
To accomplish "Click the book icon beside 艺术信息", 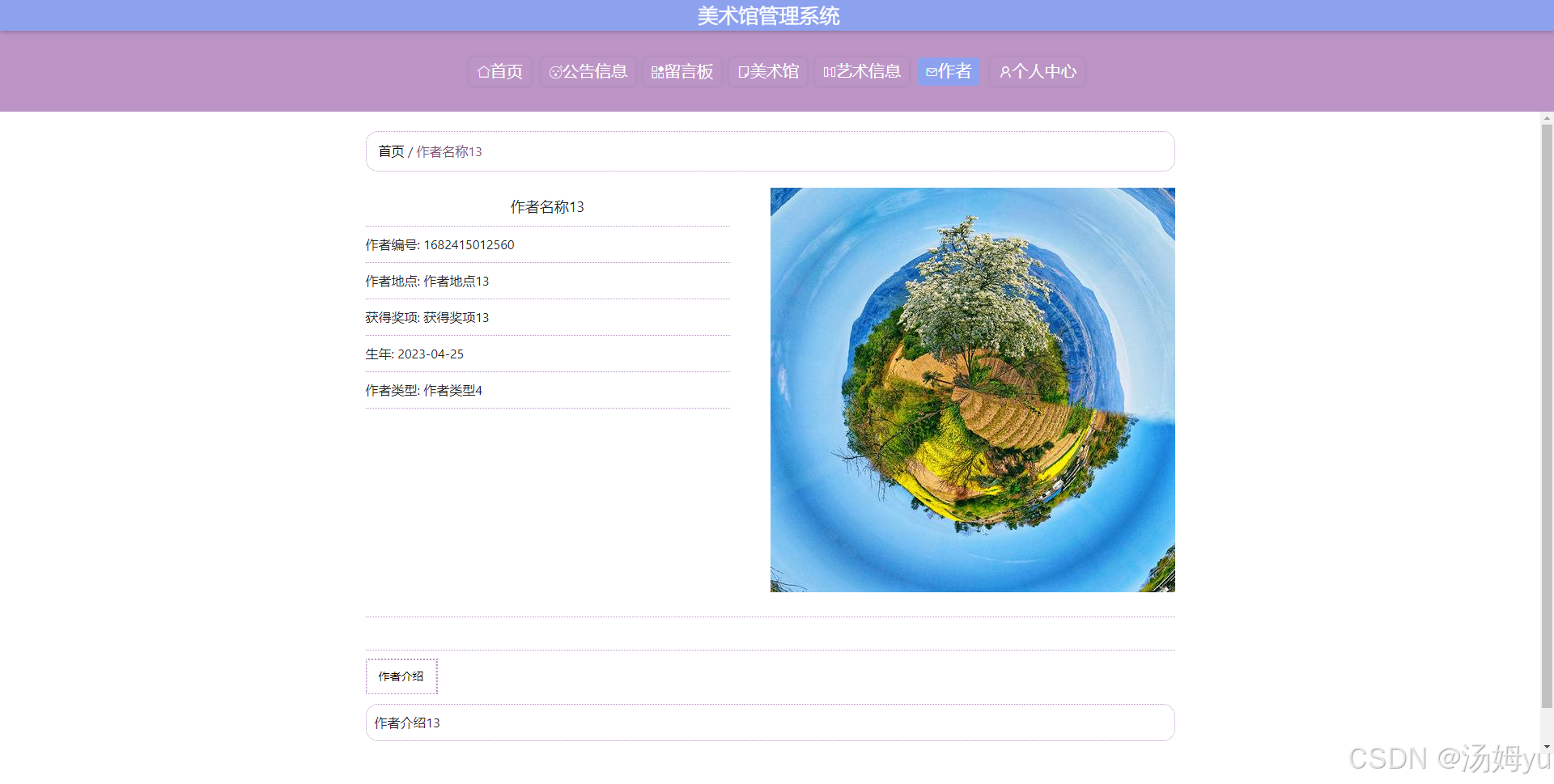I will pos(830,72).
